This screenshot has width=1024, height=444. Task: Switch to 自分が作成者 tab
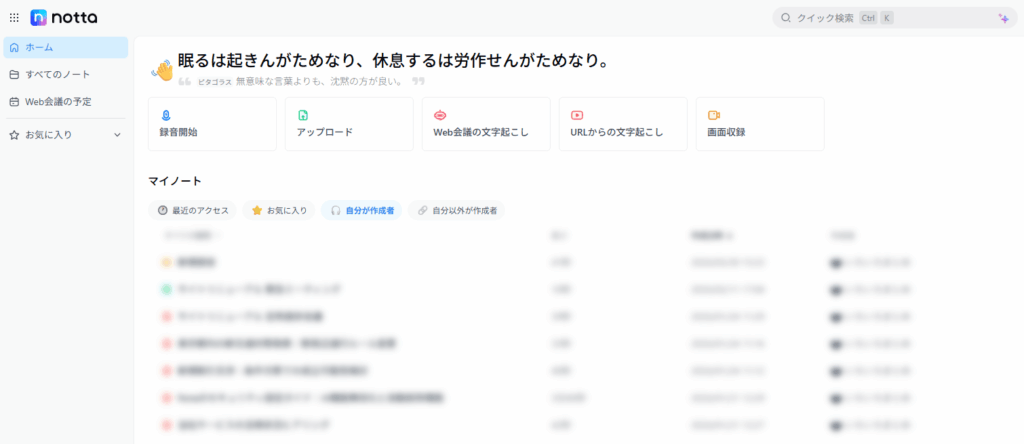point(361,210)
